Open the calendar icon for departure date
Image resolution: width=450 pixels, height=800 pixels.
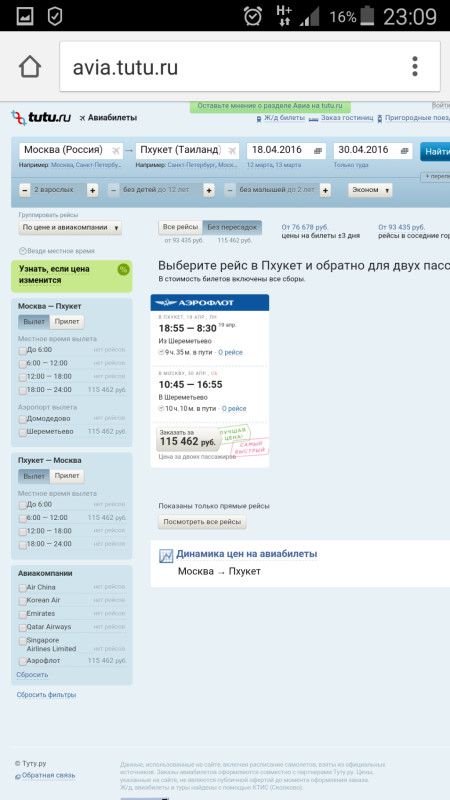click(318, 151)
